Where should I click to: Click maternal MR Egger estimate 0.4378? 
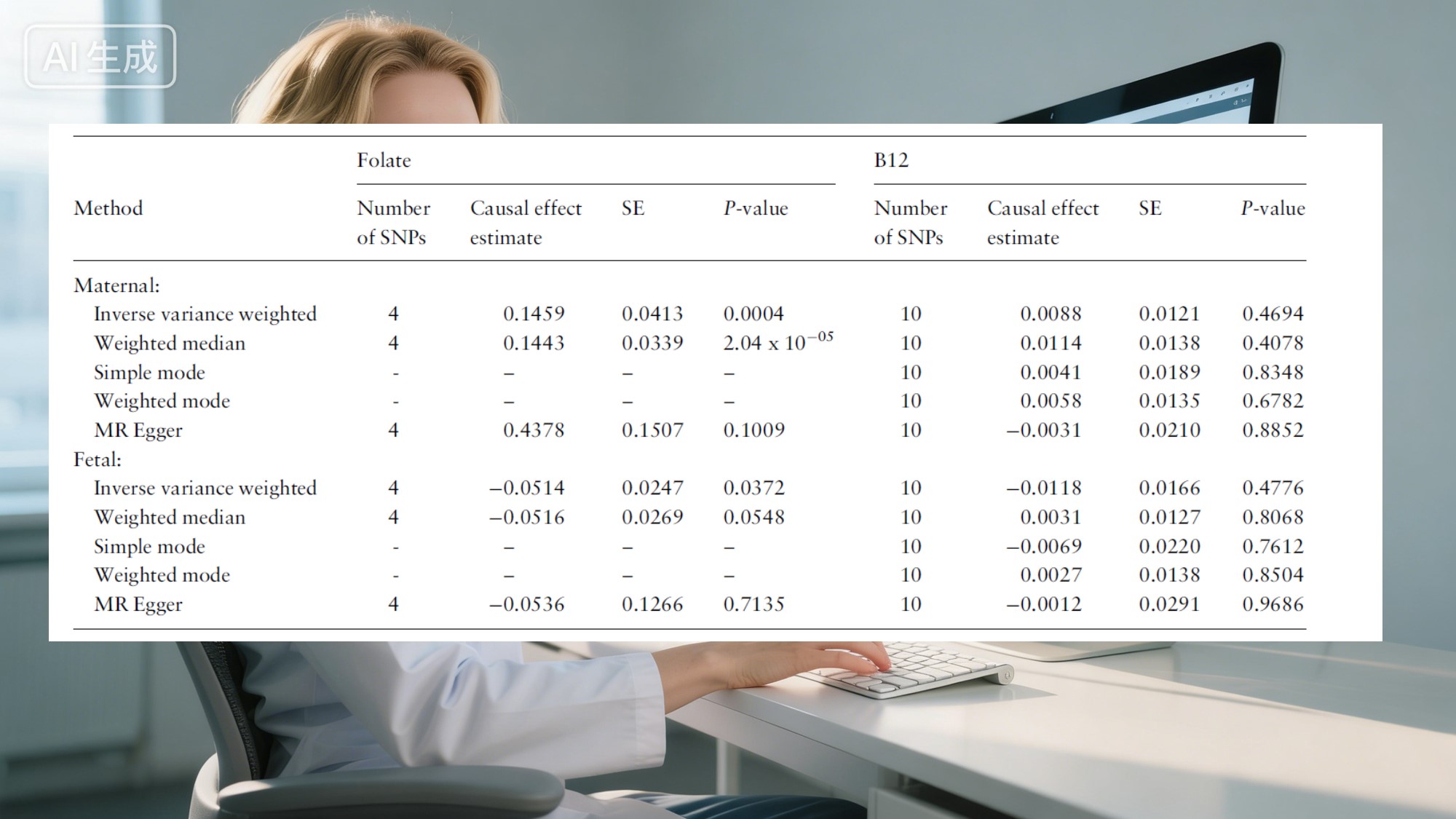coord(534,430)
